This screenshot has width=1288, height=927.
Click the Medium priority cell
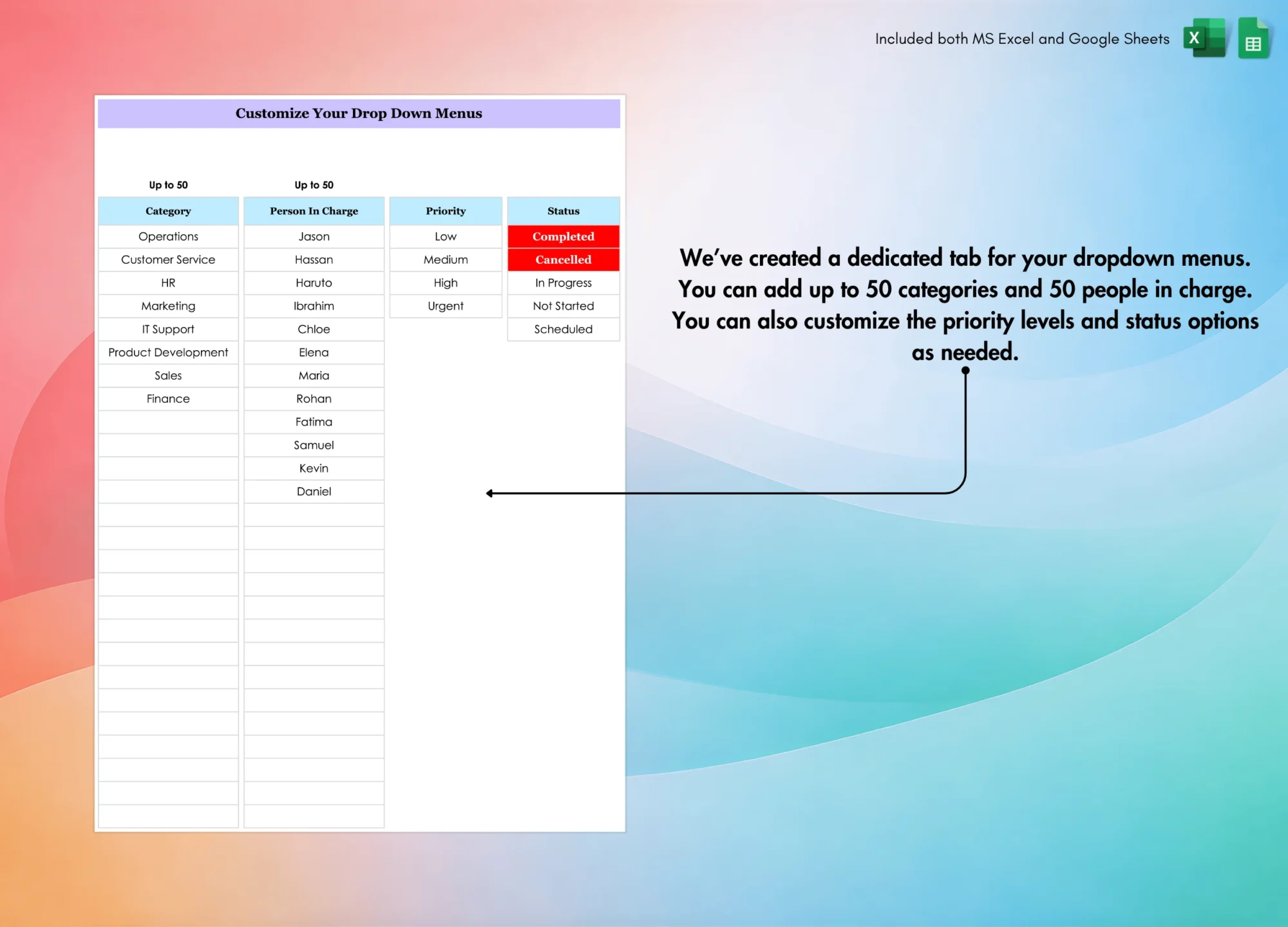pyautogui.click(x=446, y=259)
